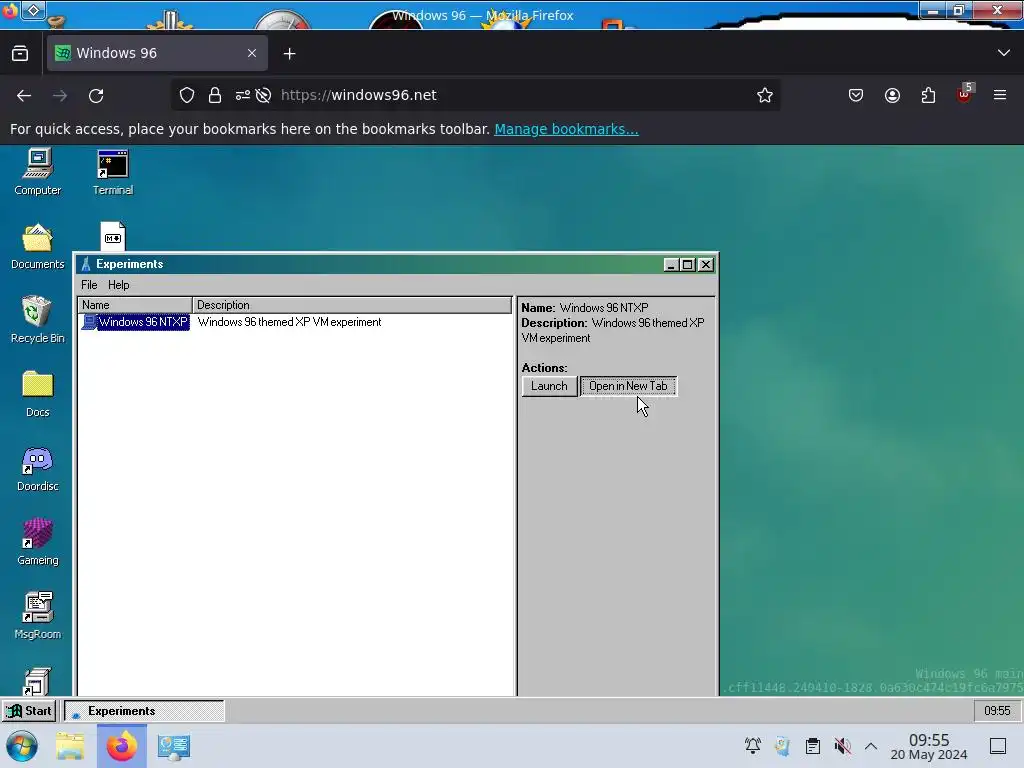Open the Computer desktop icon
Image resolution: width=1024 pixels, height=768 pixels.
point(38,171)
